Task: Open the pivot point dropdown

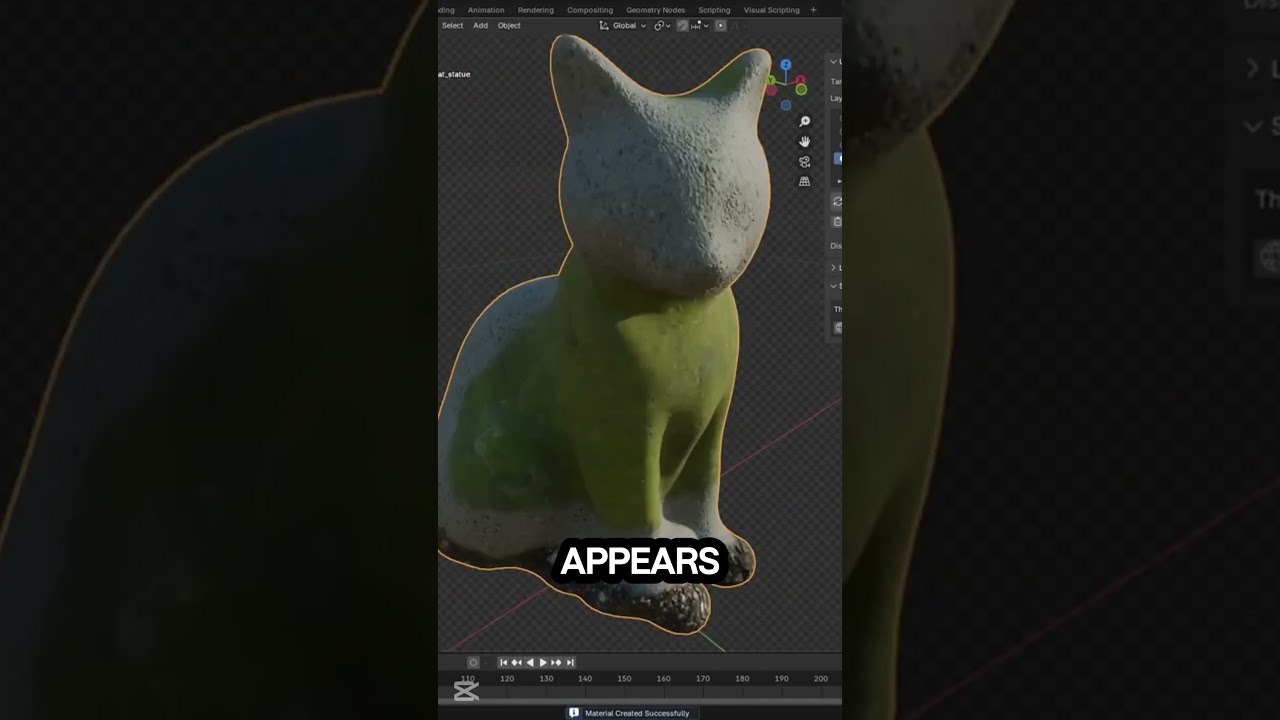Action: 662,26
